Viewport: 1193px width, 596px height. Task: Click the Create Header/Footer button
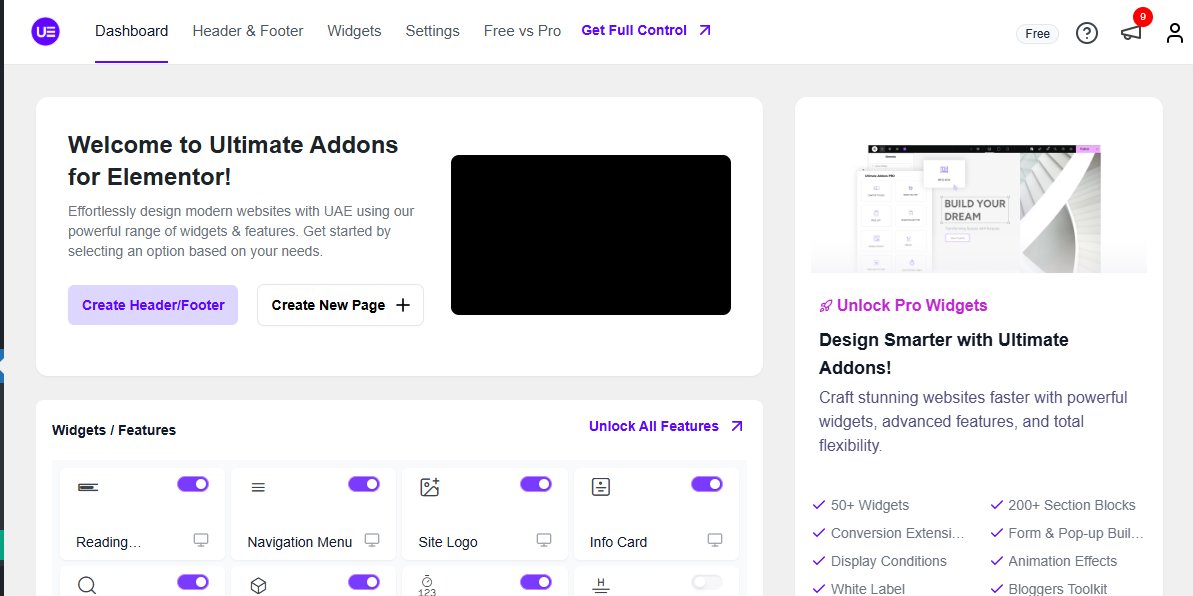(x=153, y=305)
